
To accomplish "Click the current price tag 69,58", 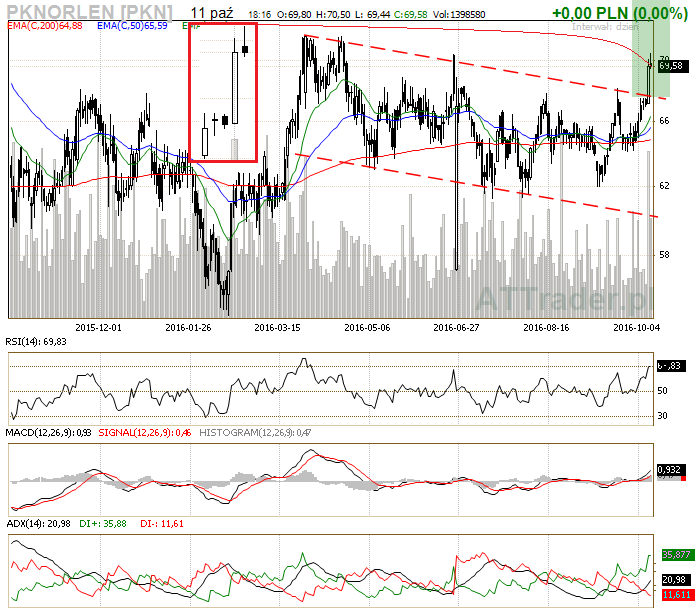I will (673, 66).
